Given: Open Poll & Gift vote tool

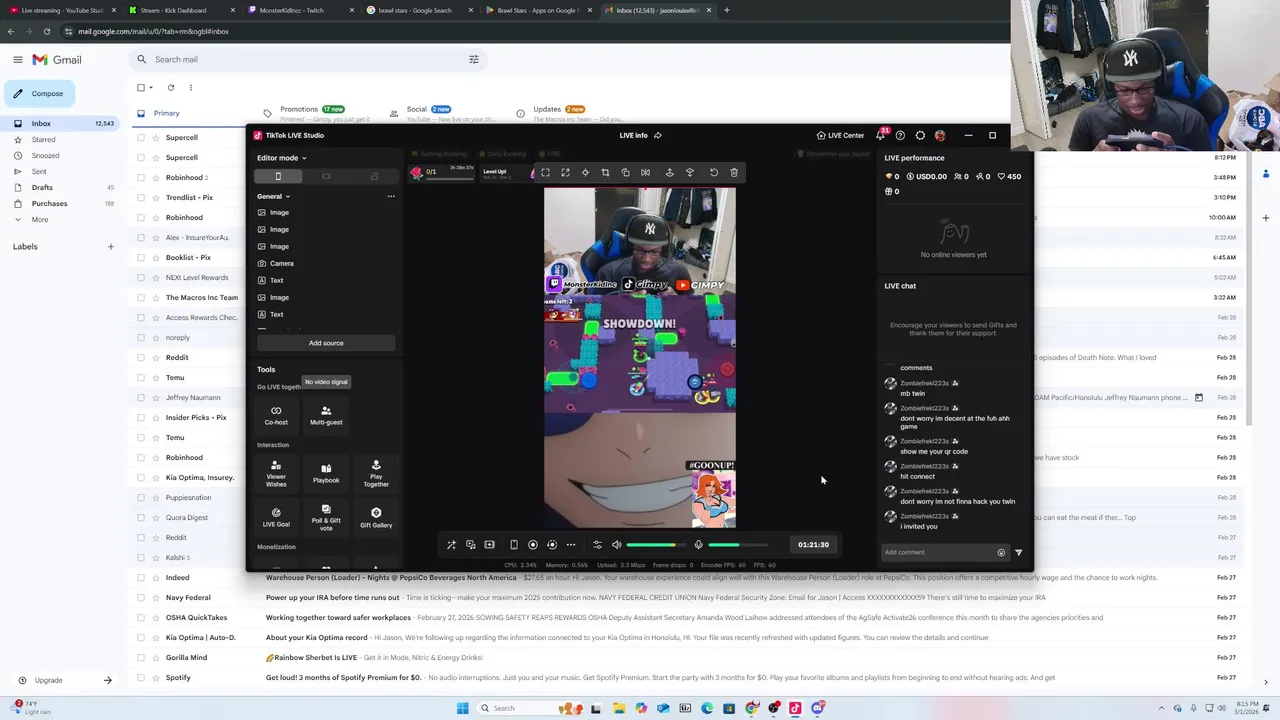Looking at the screenshot, I should tap(326, 518).
